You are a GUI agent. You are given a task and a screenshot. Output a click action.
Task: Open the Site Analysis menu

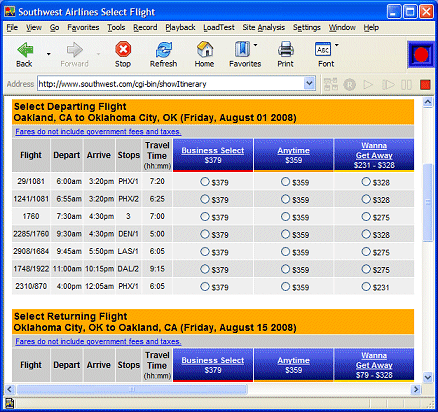[x=264, y=28]
